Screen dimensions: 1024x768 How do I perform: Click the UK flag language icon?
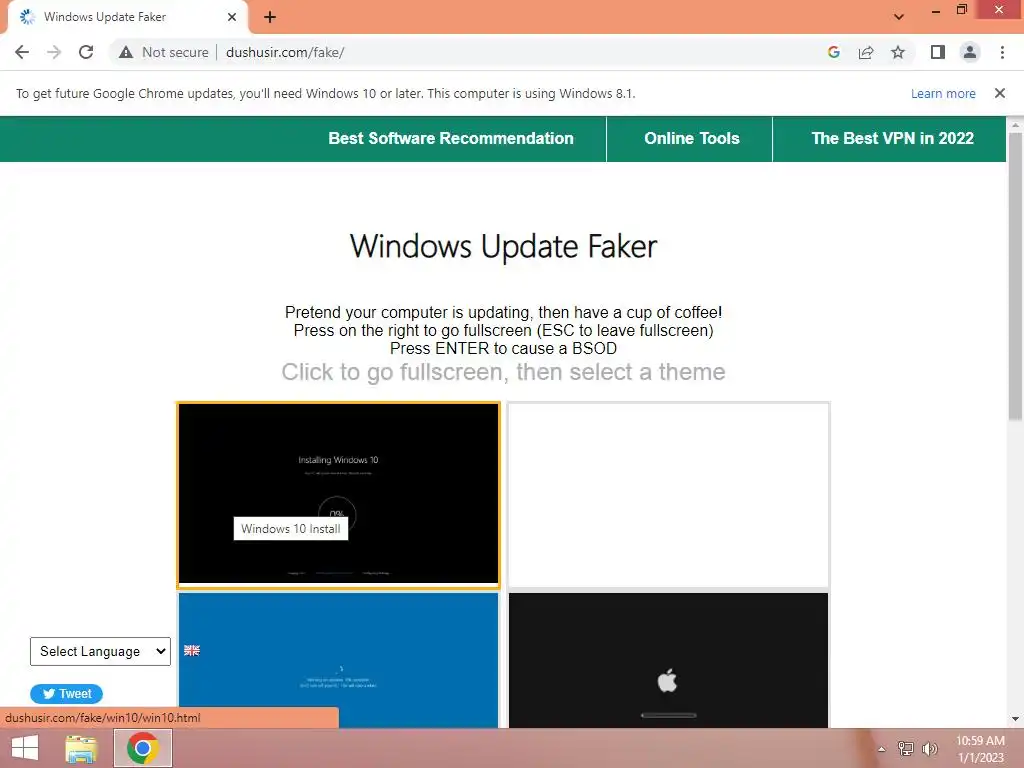(x=192, y=650)
